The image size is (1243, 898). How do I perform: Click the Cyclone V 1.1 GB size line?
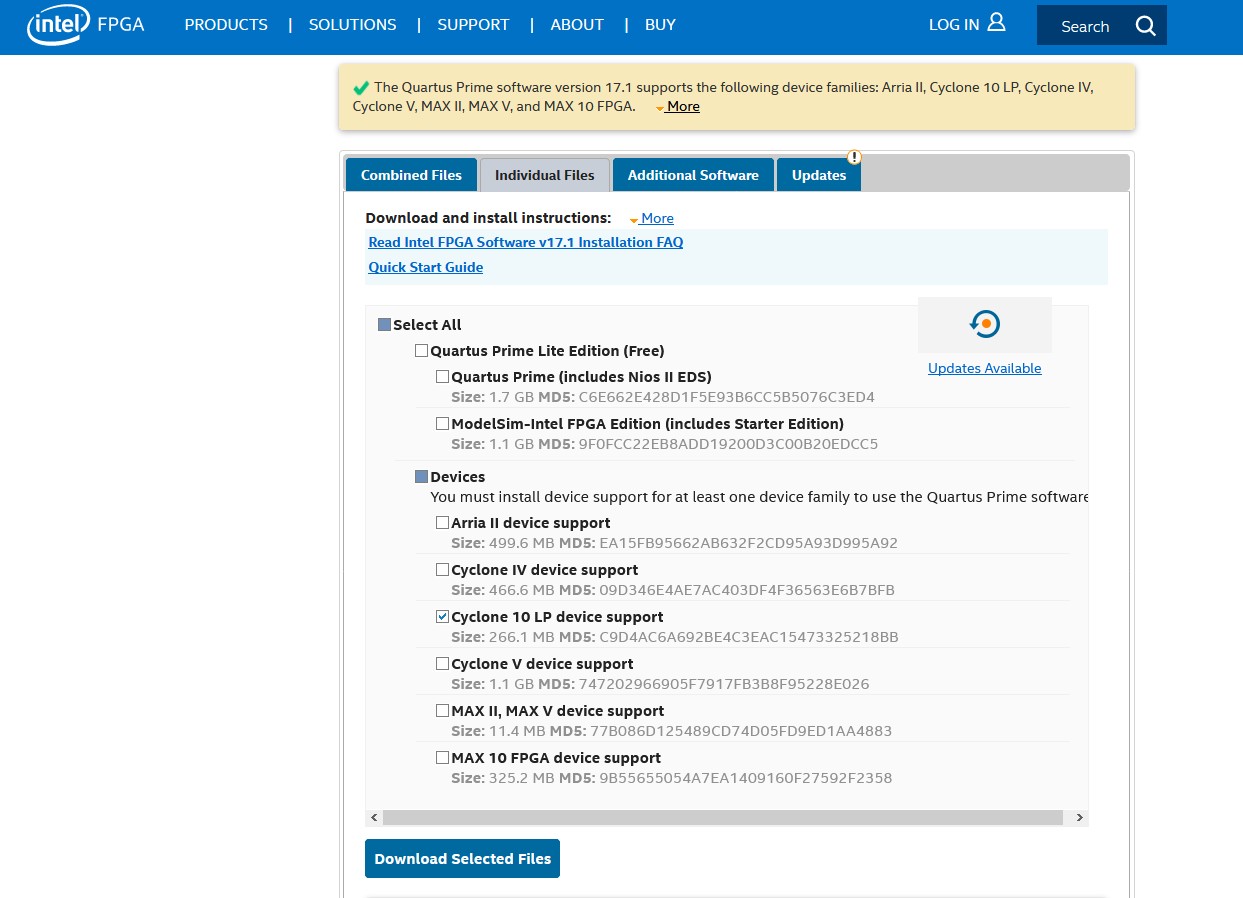[x=660, y=685]
